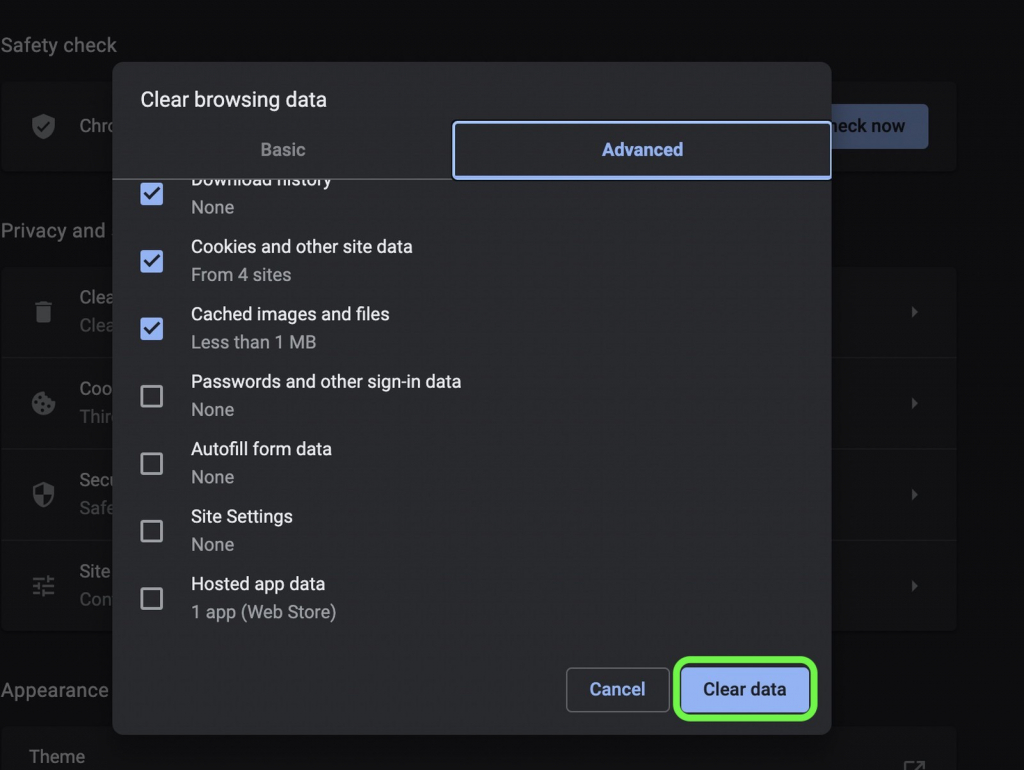Click the 'Hosted app data' label
Screen dimensions: 1024x770
[258, 584]
